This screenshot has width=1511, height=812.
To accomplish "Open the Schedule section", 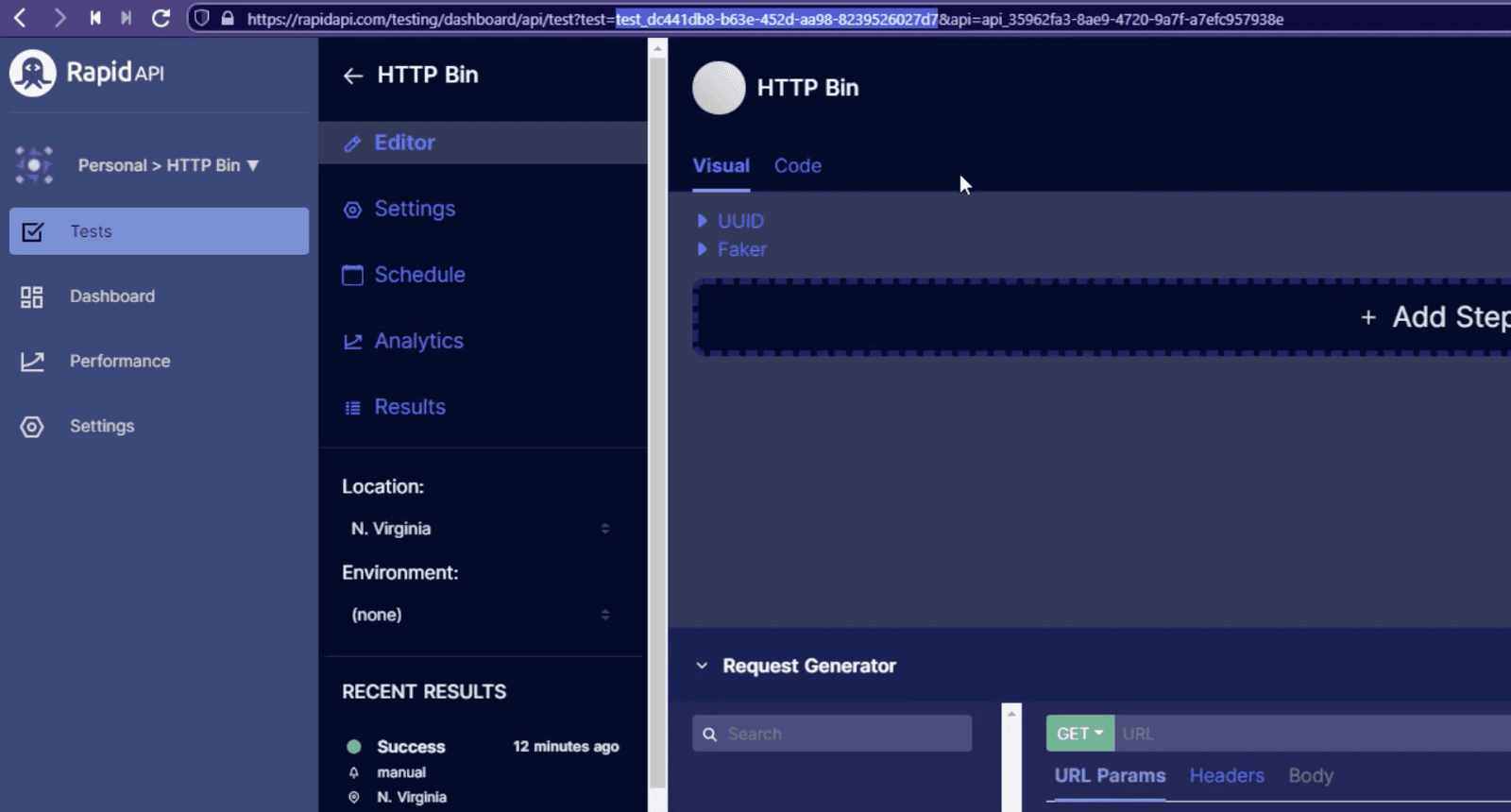I will point(419,275).
